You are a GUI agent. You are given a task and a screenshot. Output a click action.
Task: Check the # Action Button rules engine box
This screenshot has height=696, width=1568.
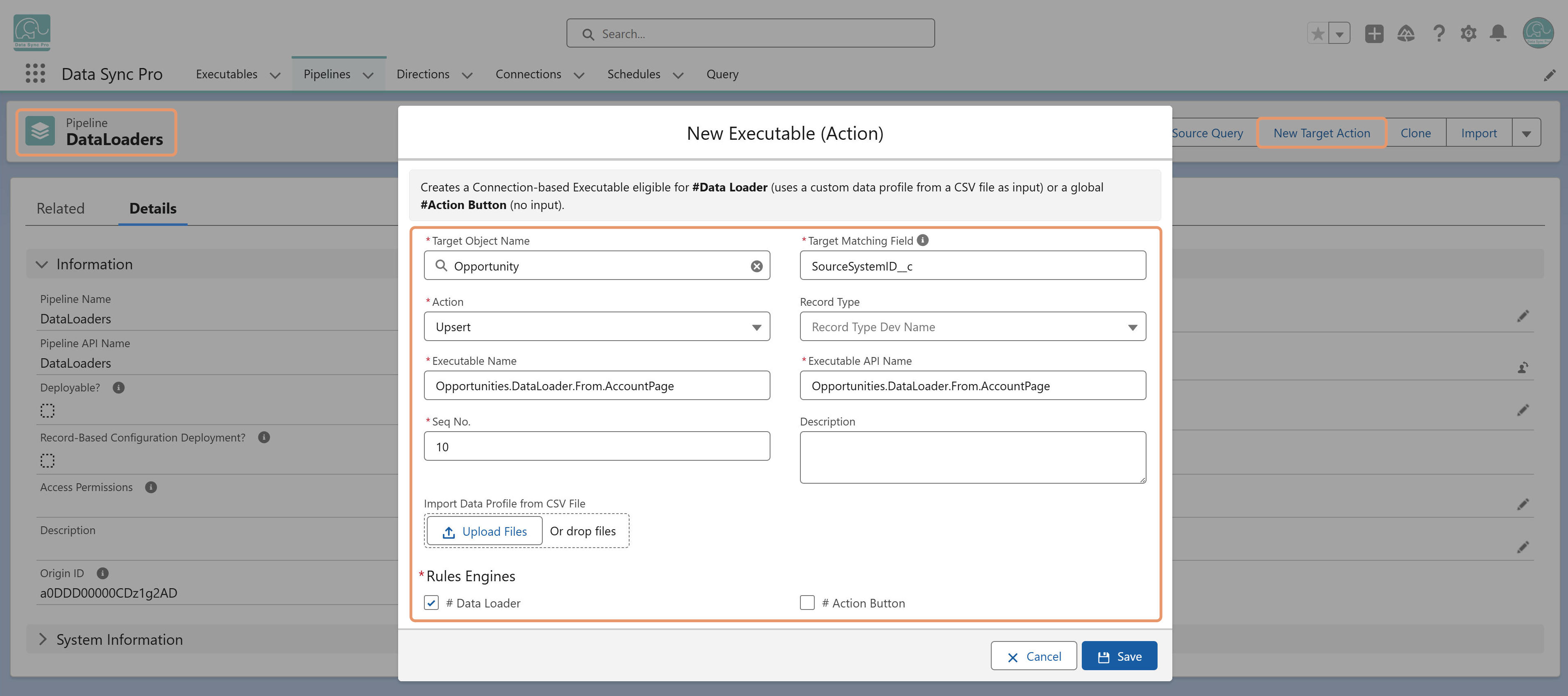(x=807, y=602)
